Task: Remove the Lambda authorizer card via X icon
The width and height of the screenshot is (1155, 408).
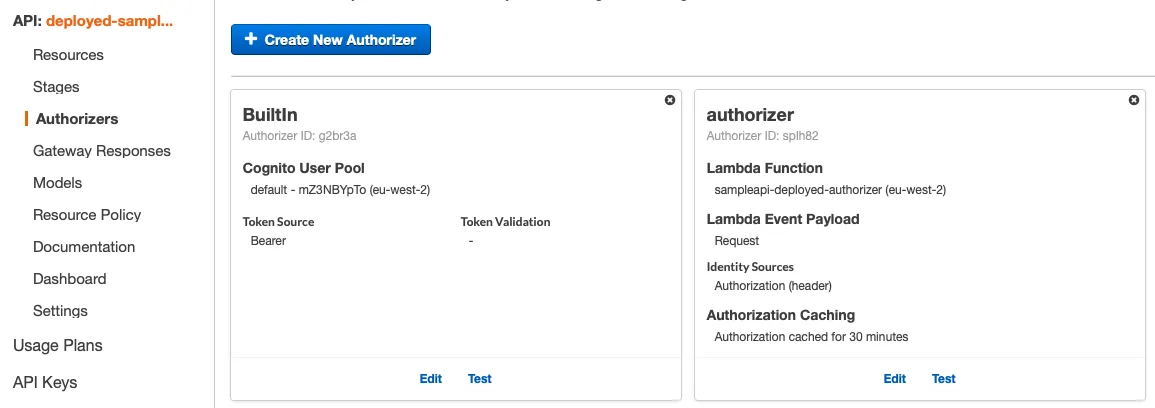Action: pyautogui.click(x=1134, y=100)
